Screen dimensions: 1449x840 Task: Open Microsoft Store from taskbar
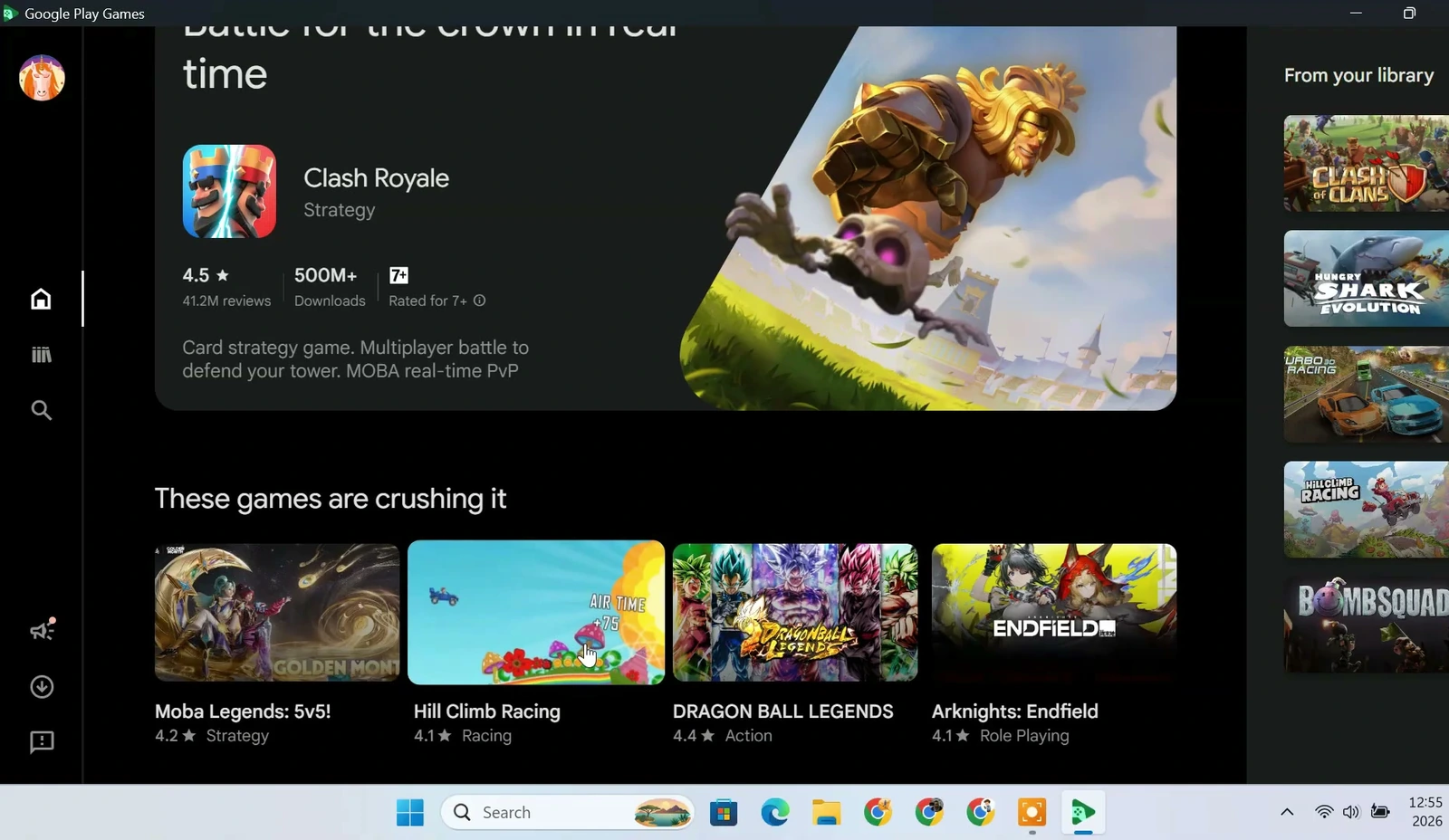724,813
